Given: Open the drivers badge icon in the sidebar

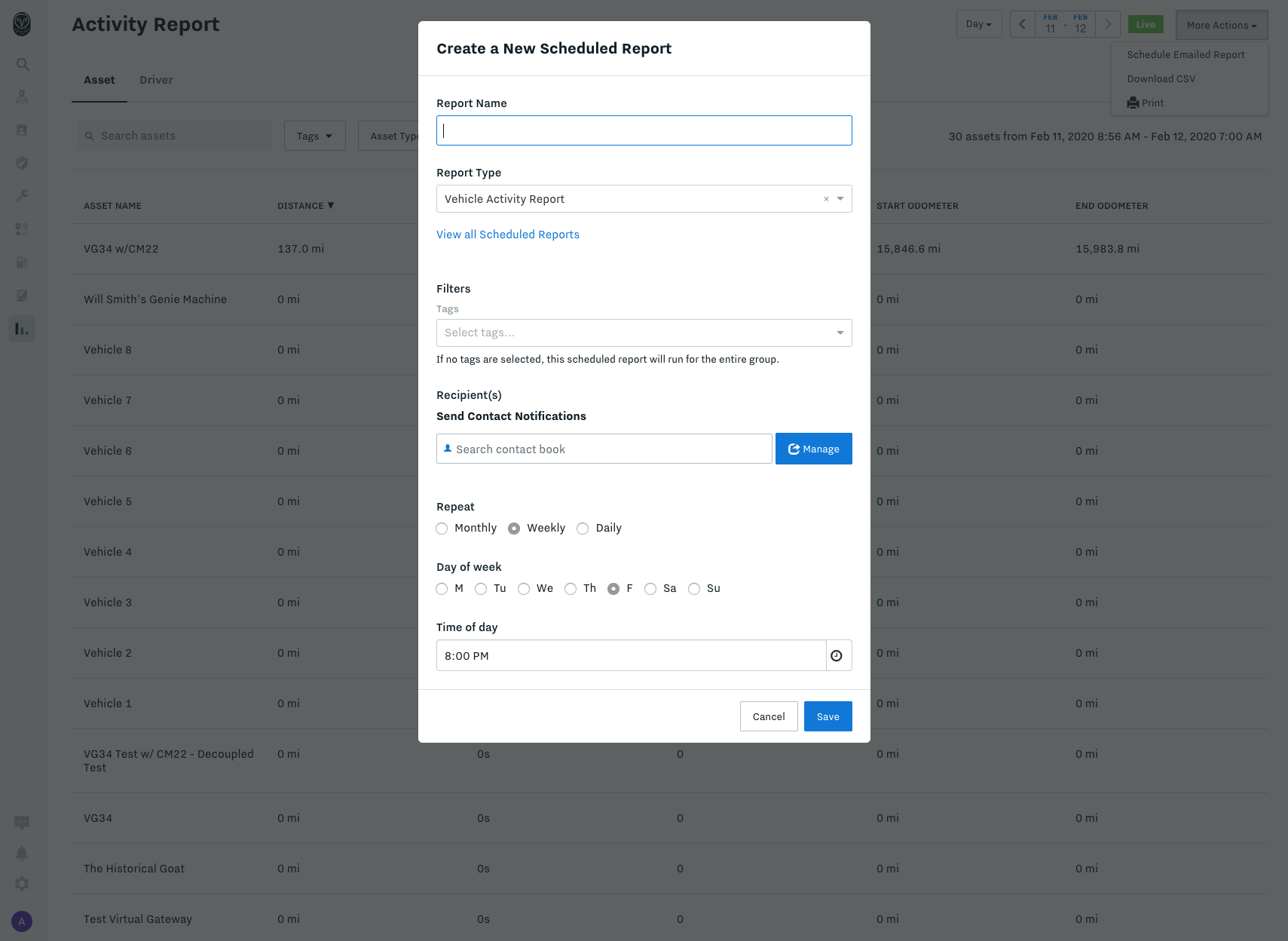Looking at the screenshot, I should click(x=22, y=130).
